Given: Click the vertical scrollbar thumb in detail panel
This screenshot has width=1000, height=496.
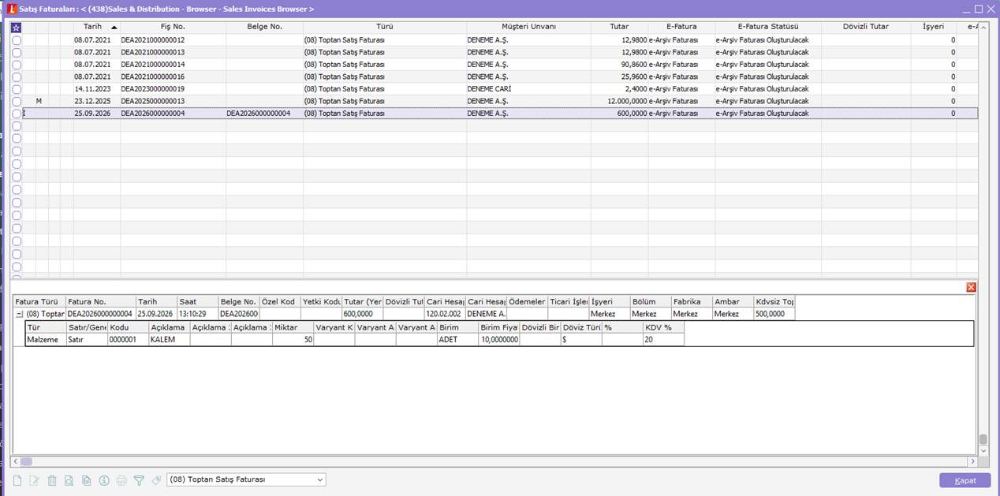Looking at the screenshot, I should click(x=983, y=439).
